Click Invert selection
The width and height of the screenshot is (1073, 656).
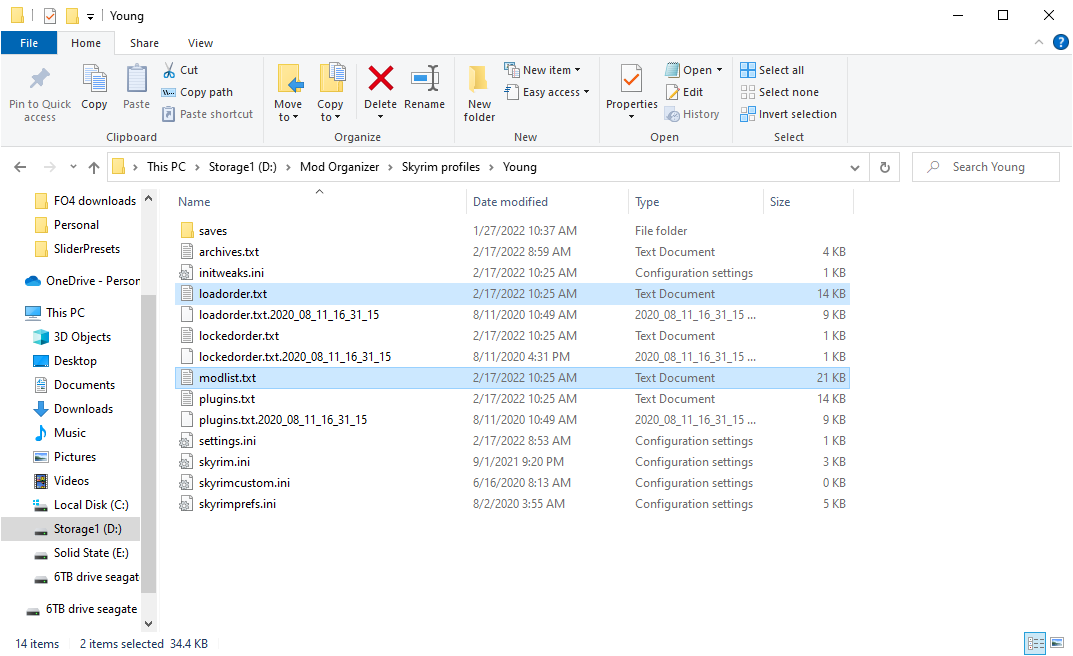[x=788, y=114]
